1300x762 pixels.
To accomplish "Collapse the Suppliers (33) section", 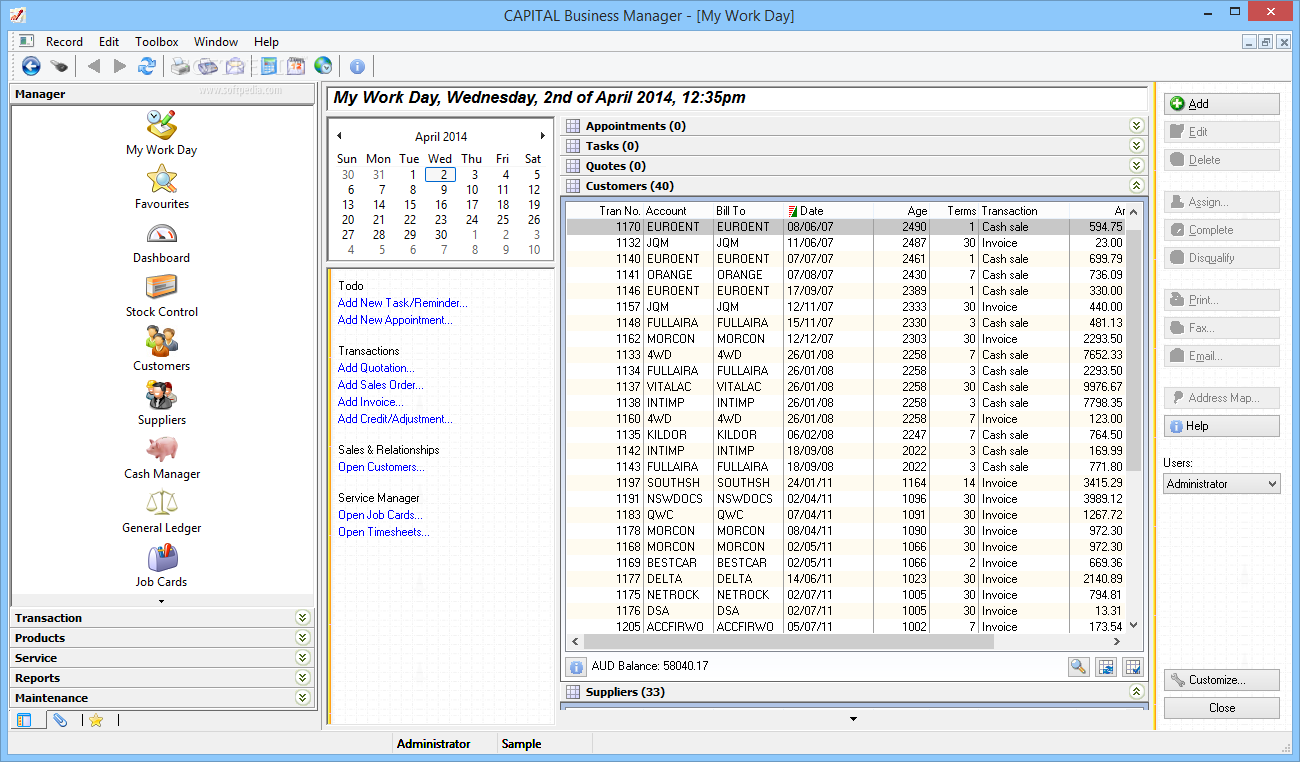I will pos(1136,692).
